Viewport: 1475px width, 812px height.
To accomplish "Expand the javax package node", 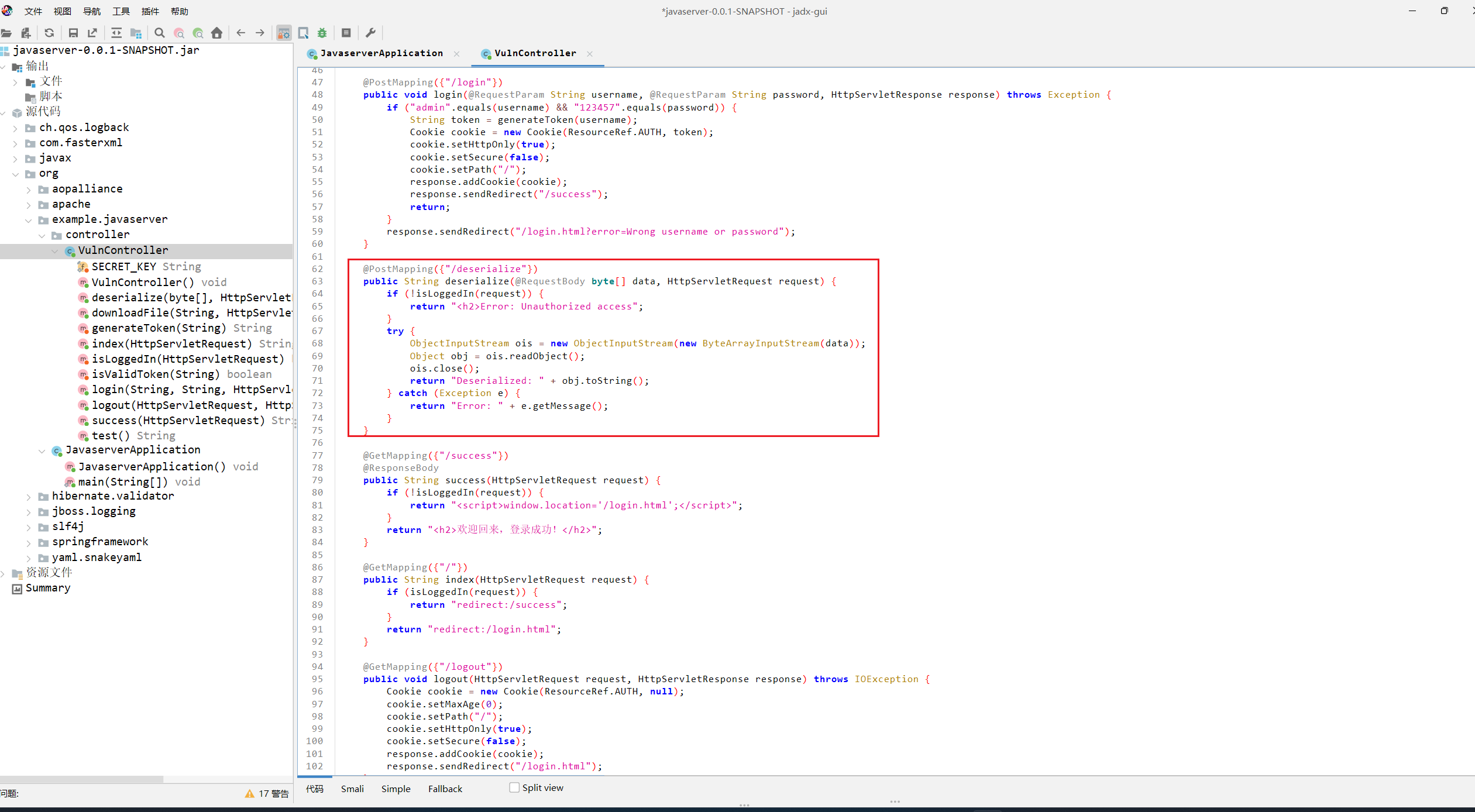I will click(x=15, y=159).
